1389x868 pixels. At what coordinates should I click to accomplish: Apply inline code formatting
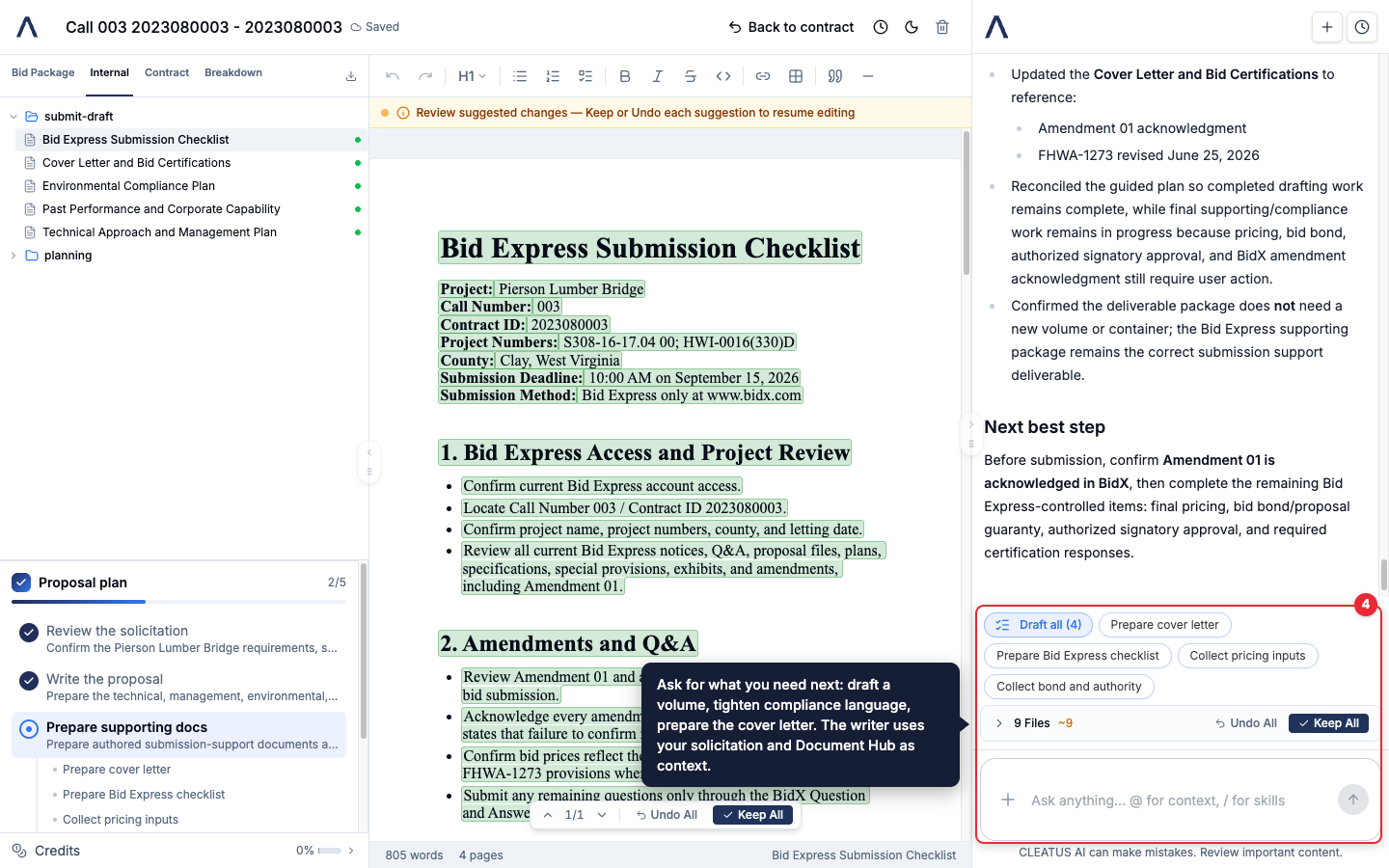pos(723,76)
